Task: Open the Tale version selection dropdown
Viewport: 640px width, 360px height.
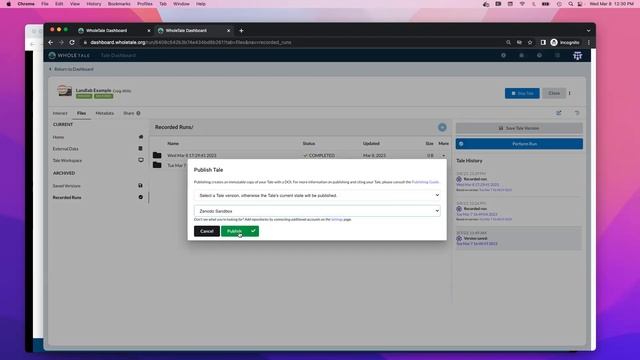Action: [x=317, y=196]
